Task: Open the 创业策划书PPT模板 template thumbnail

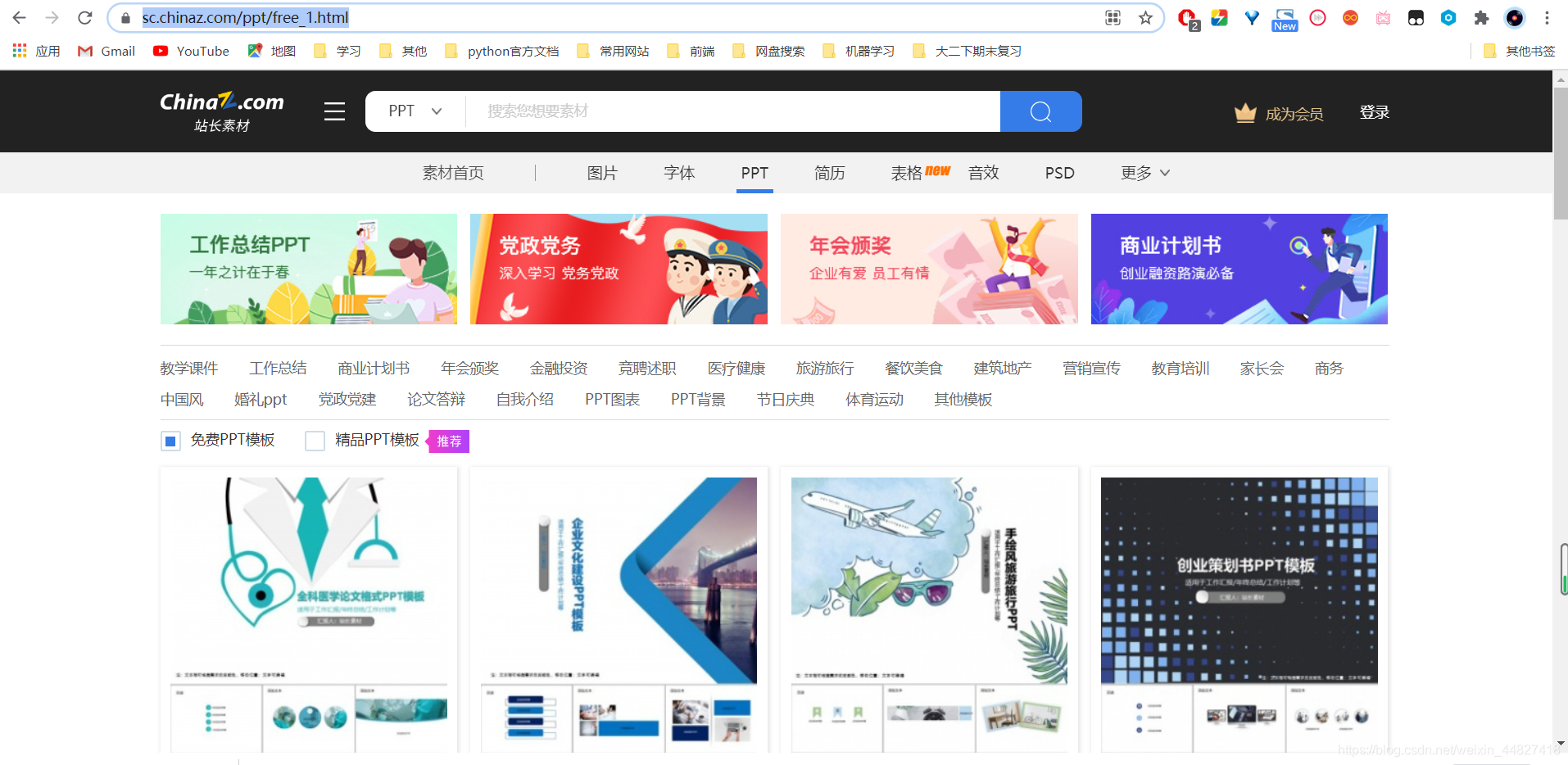Action: pos(1239,582)
